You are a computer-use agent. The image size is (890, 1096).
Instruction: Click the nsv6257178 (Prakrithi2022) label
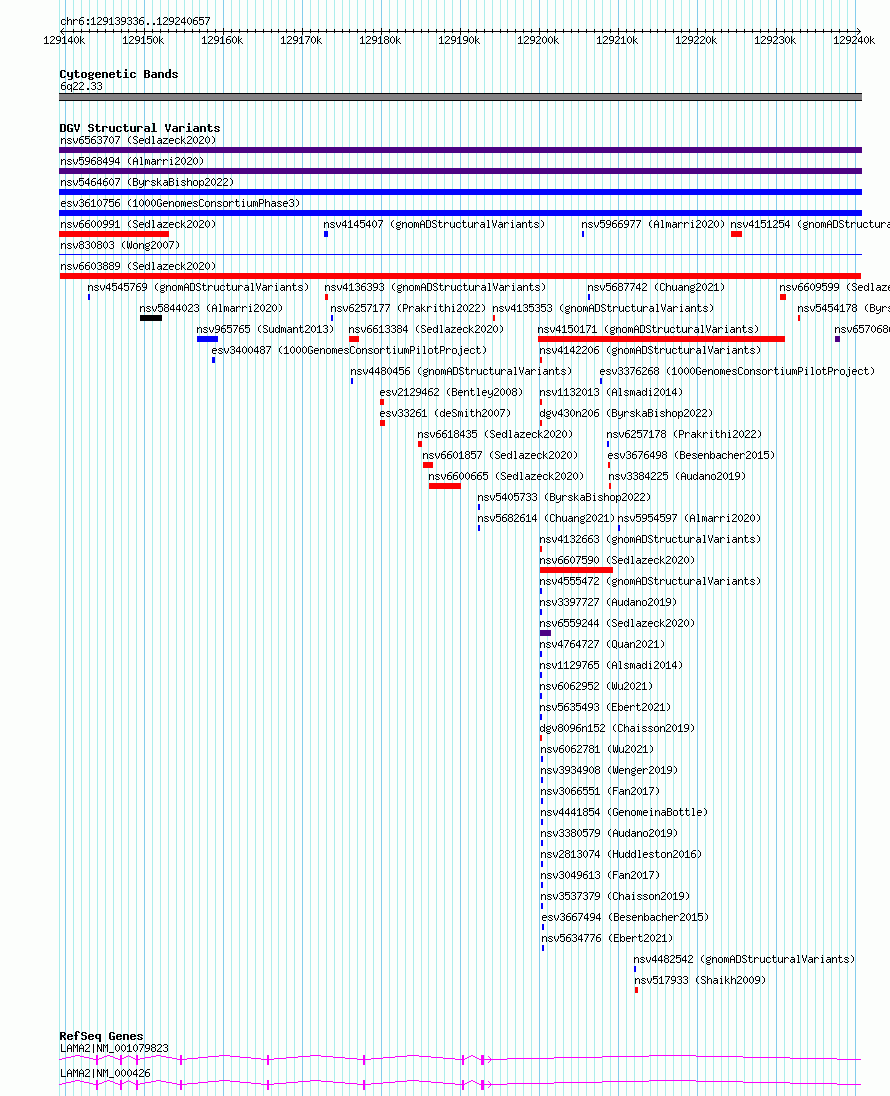(684, 434)
